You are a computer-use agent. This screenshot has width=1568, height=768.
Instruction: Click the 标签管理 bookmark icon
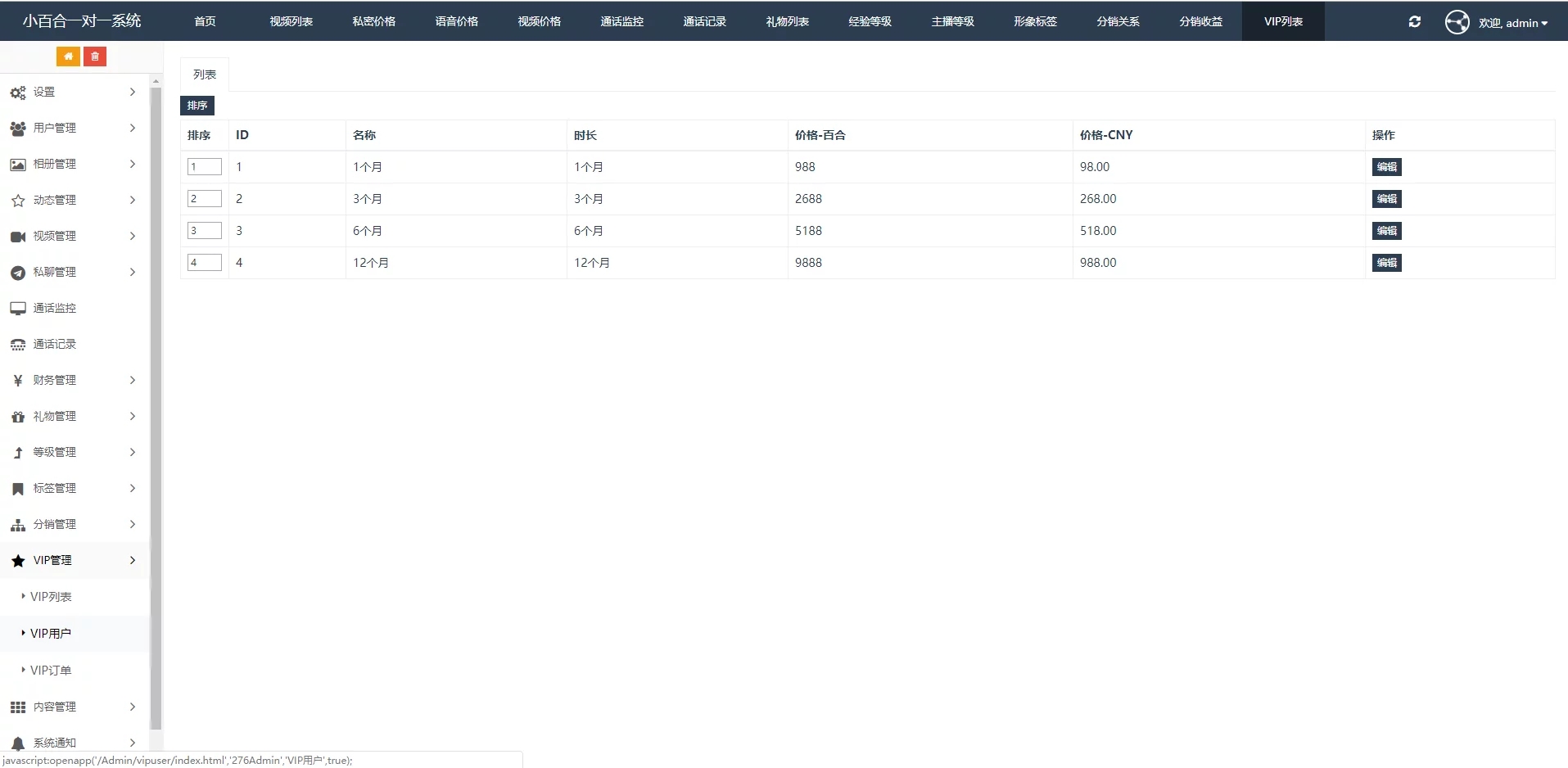18,488
